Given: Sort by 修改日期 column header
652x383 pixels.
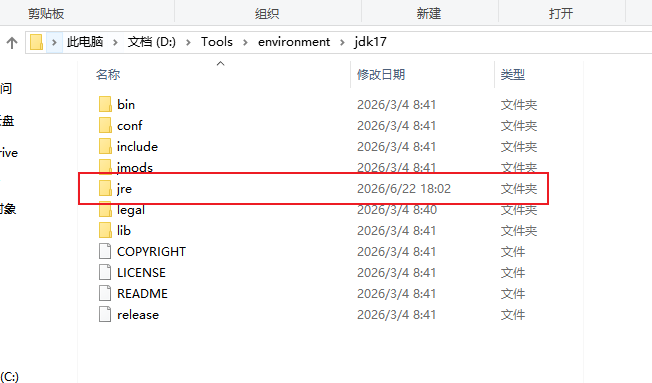Looking at the screenshot, I should tap(381, 75).
